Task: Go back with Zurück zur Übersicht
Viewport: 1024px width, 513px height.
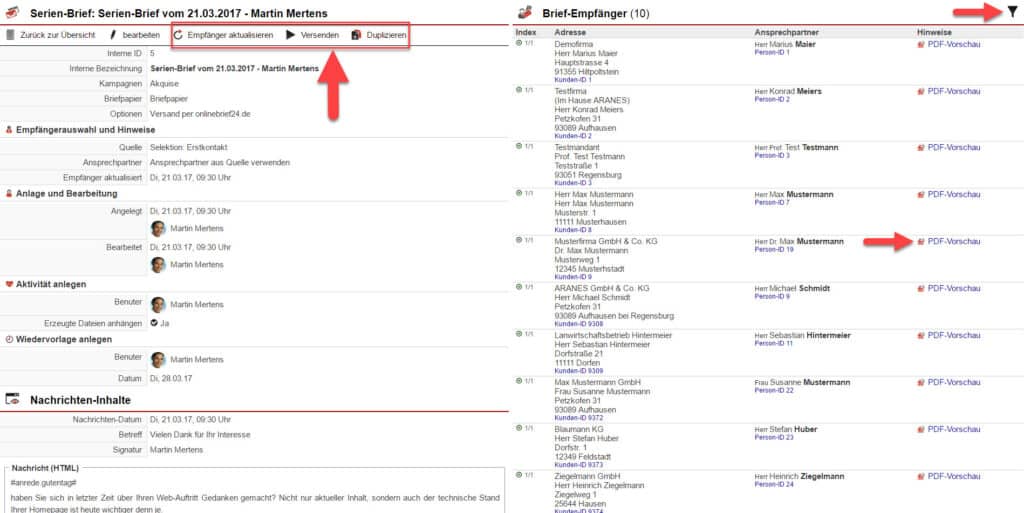Action: 59,35
